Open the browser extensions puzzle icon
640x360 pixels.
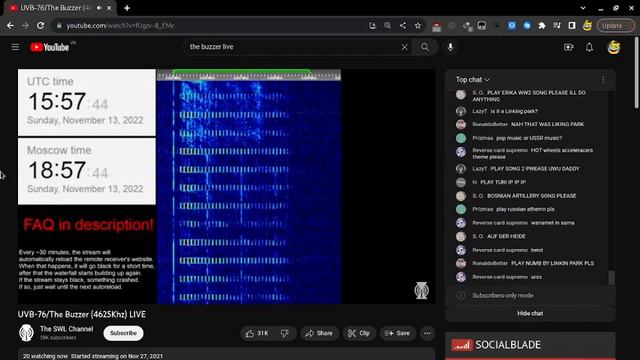(x=542, y=25)
